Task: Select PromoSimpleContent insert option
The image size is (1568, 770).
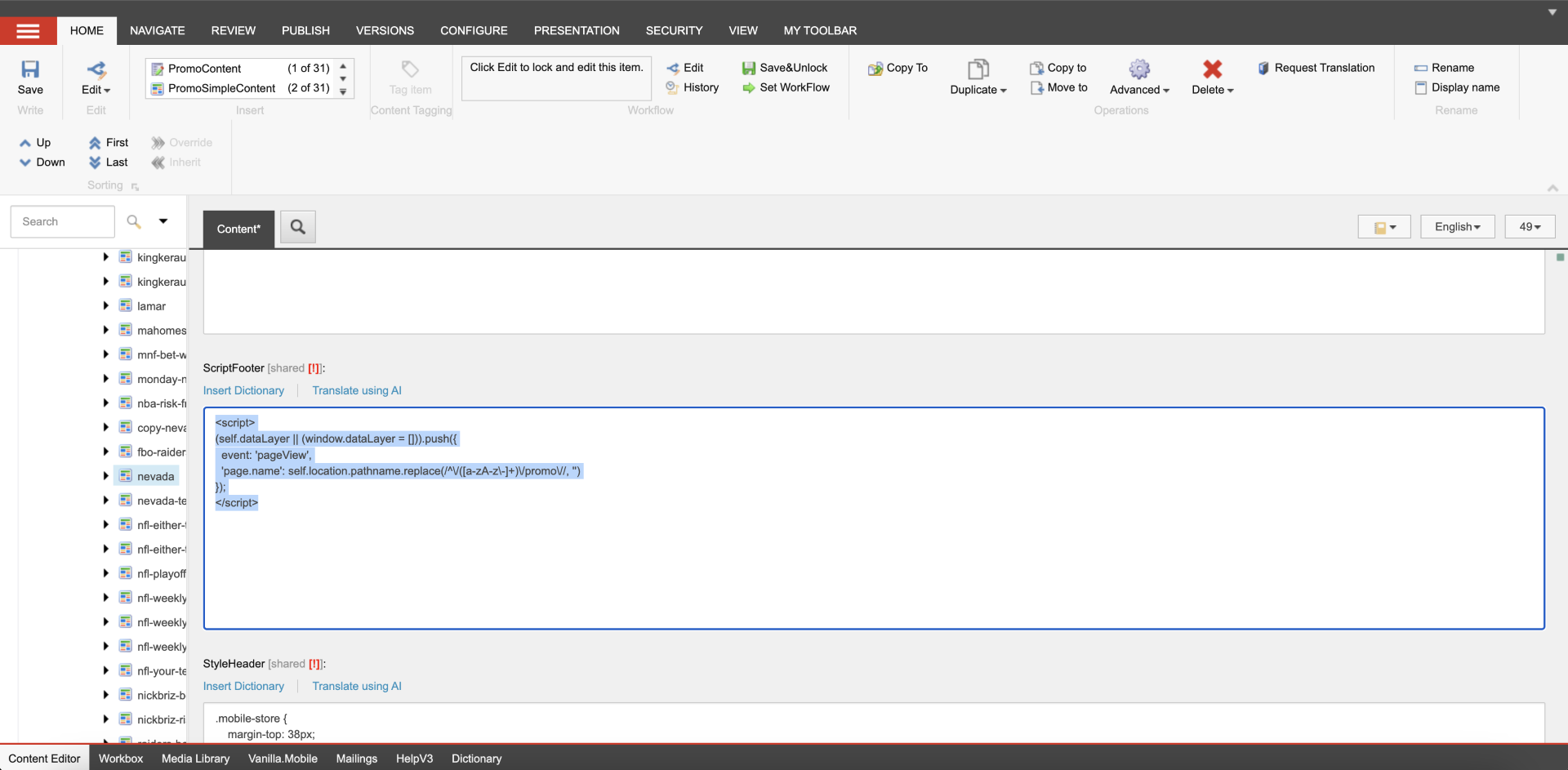Action: tap(241, 88)
